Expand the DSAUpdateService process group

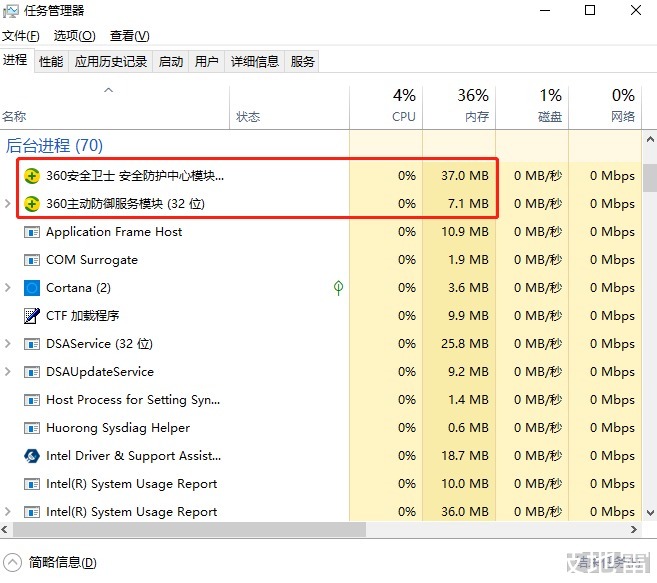click(x=8, y=371)
